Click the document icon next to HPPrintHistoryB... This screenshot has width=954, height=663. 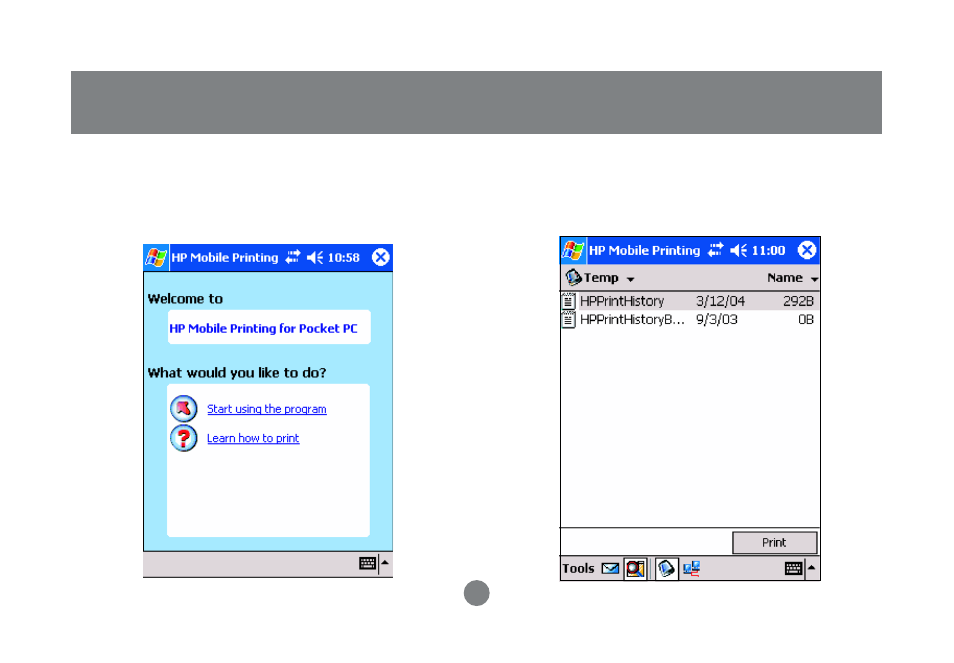click(x=568, y=319)
